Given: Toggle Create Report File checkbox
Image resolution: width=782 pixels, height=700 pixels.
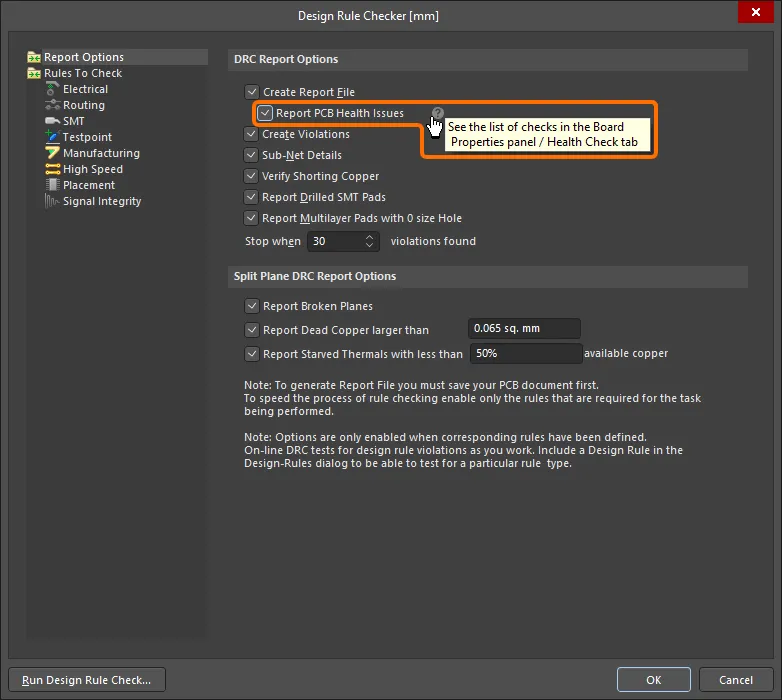Looking at the screenshot, I should pos(252,92).
